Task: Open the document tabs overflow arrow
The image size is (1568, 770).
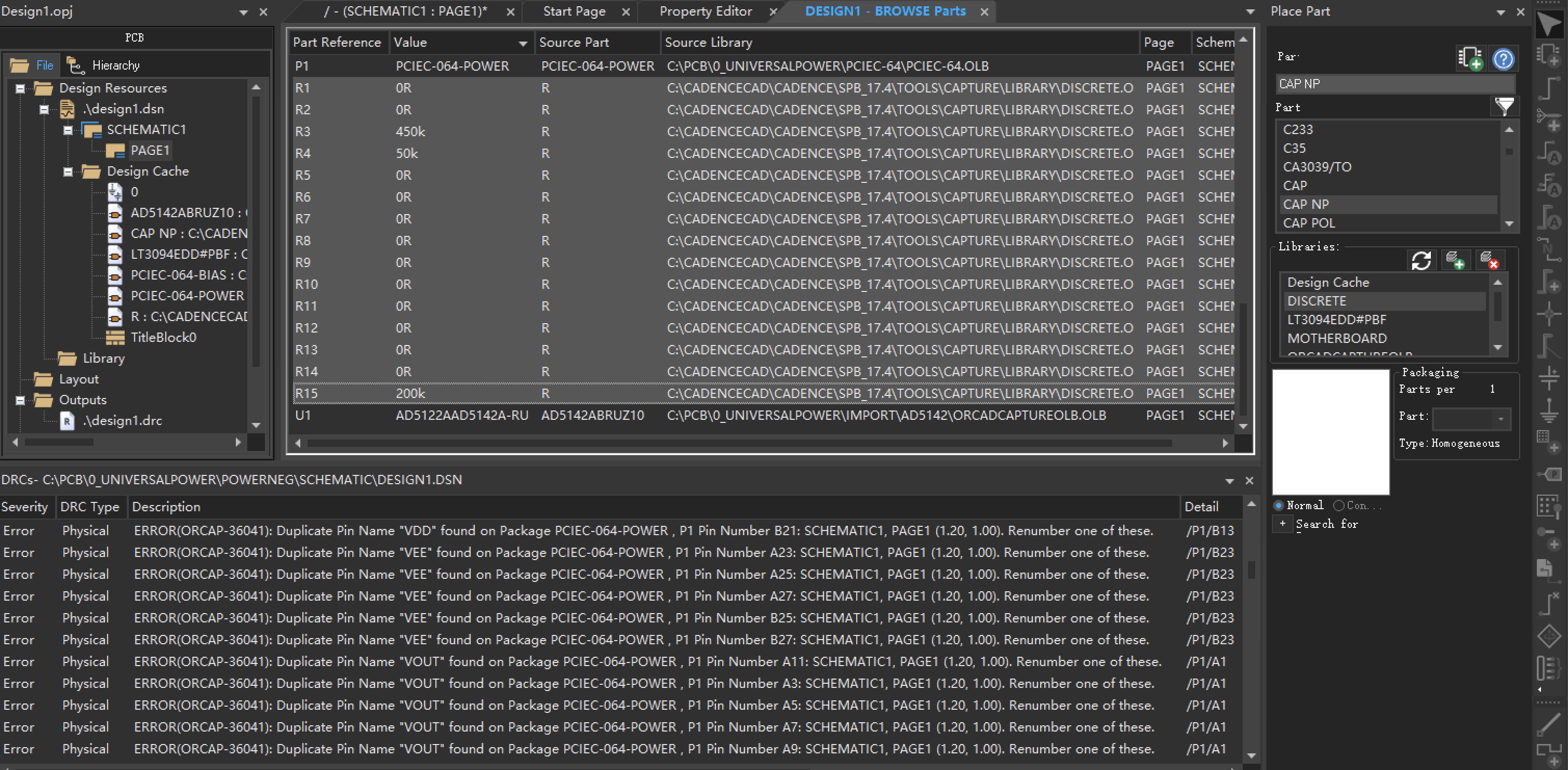Action: 1250,12
